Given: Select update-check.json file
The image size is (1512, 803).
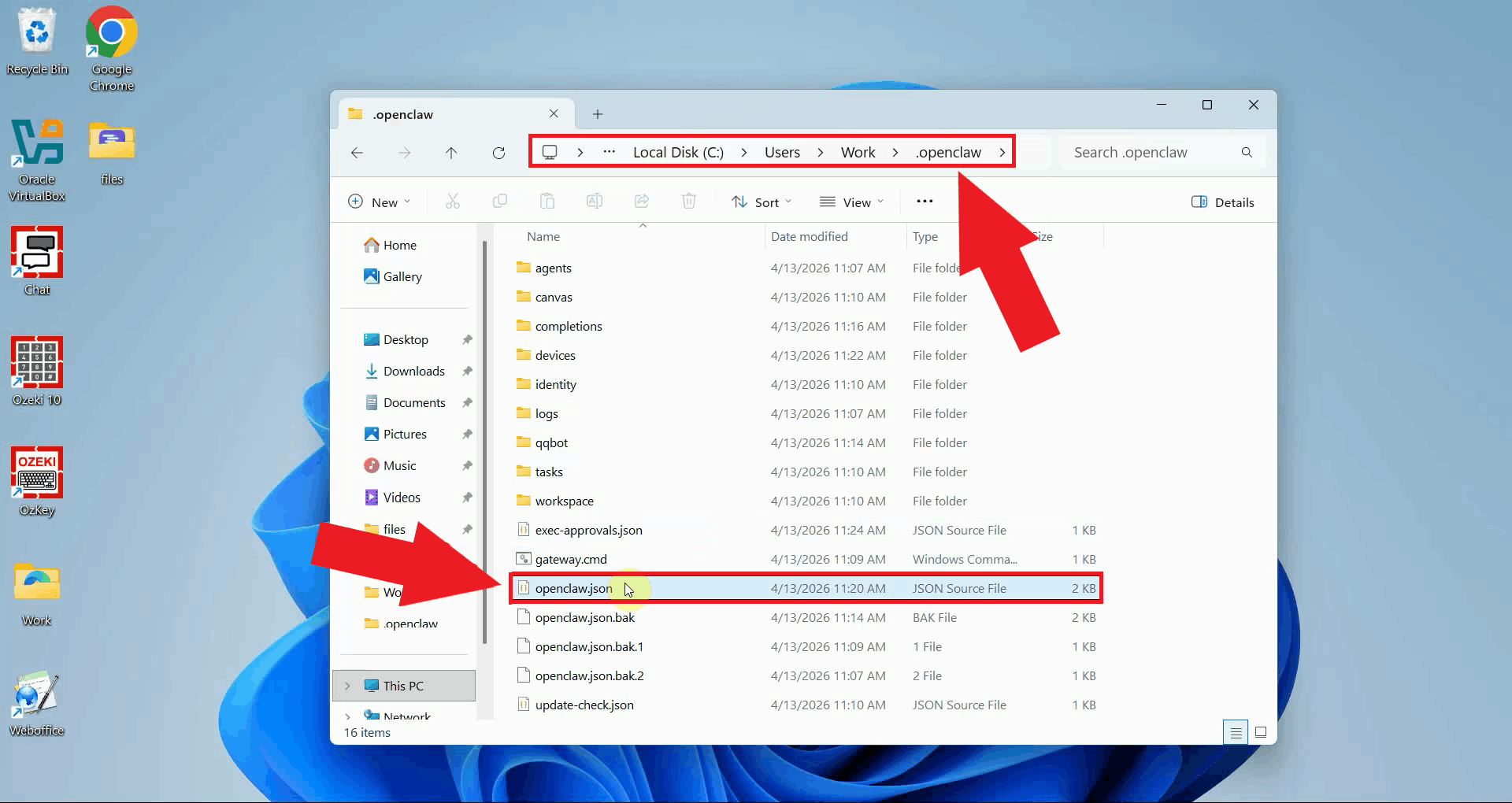Looking at the screenshot, I should pyautogui.click(x=806, y=705).
